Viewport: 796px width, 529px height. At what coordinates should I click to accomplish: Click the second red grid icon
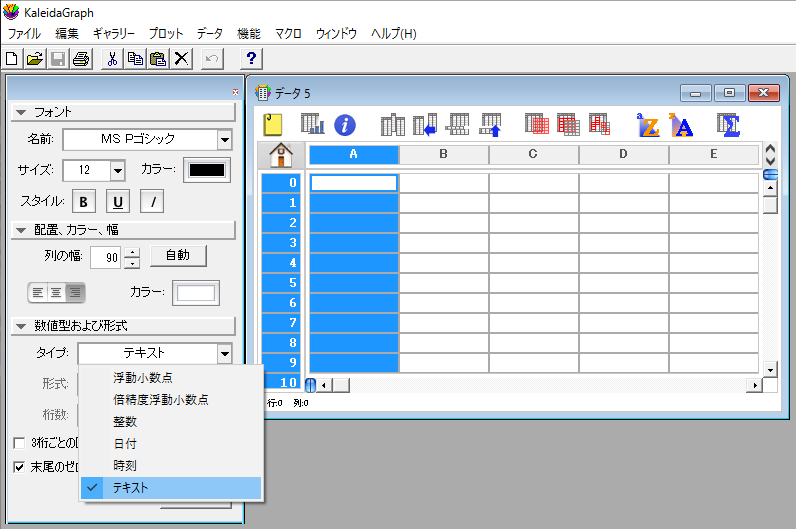569,124
